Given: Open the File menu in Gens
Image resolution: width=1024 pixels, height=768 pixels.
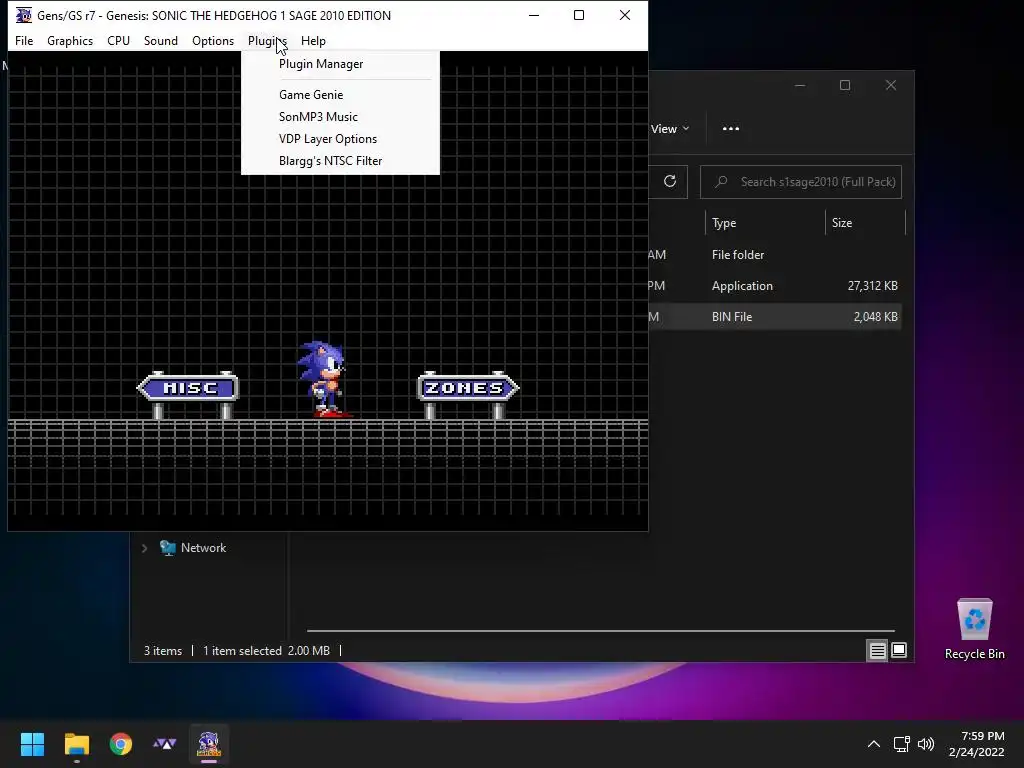Looking at the screenshot, I should click(x=24, y=40).
